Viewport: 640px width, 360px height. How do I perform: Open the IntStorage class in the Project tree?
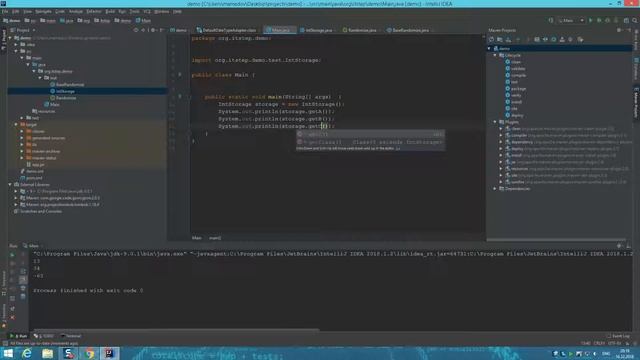62,91
